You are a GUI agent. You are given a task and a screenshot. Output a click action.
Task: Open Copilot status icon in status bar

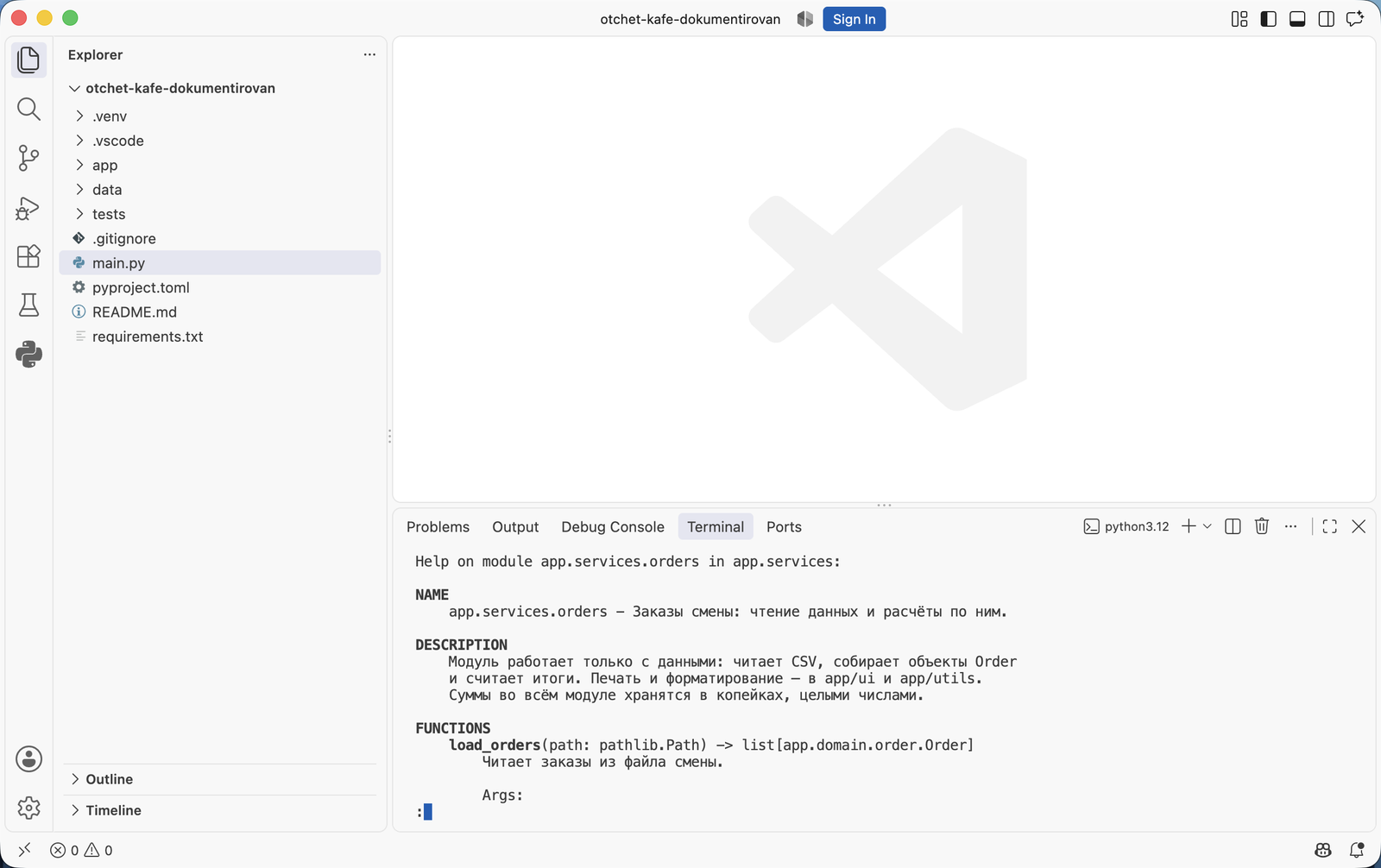coord(1323,850)
